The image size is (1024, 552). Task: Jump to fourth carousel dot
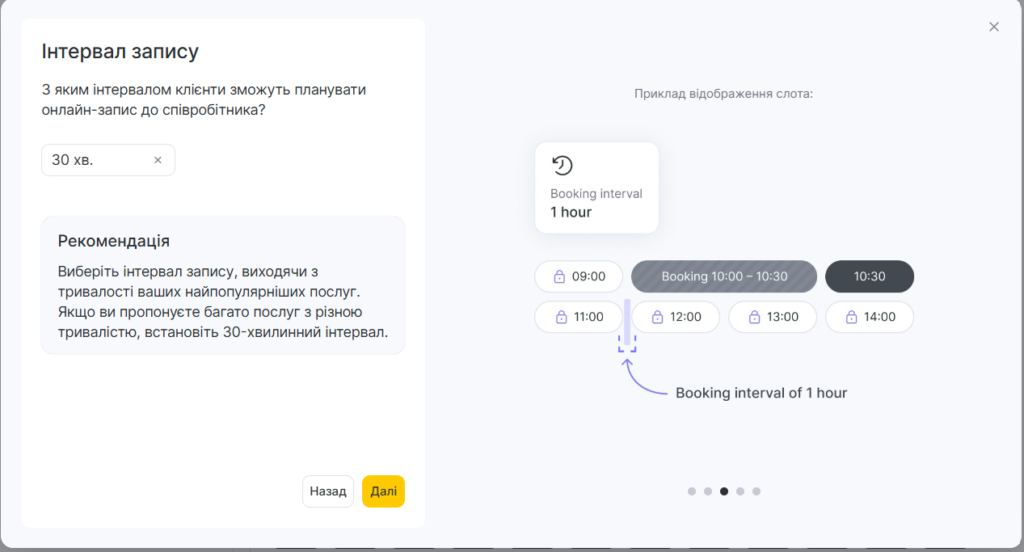point(740,491)
